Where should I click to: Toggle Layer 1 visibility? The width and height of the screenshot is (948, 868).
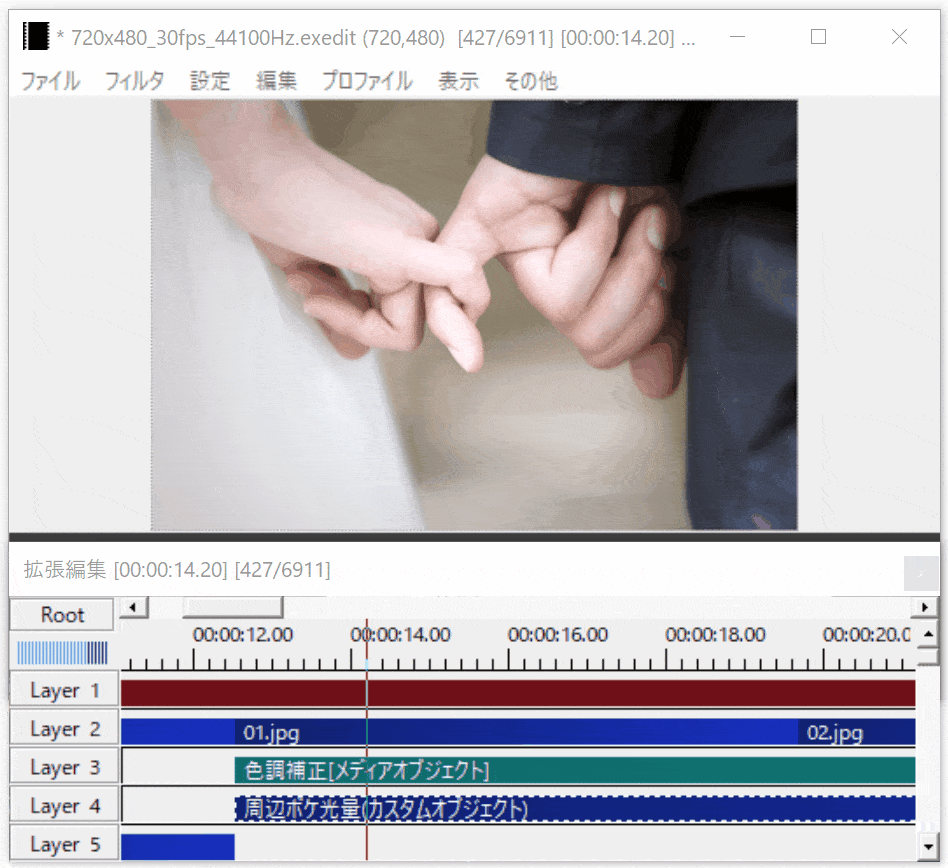[63, 690]
